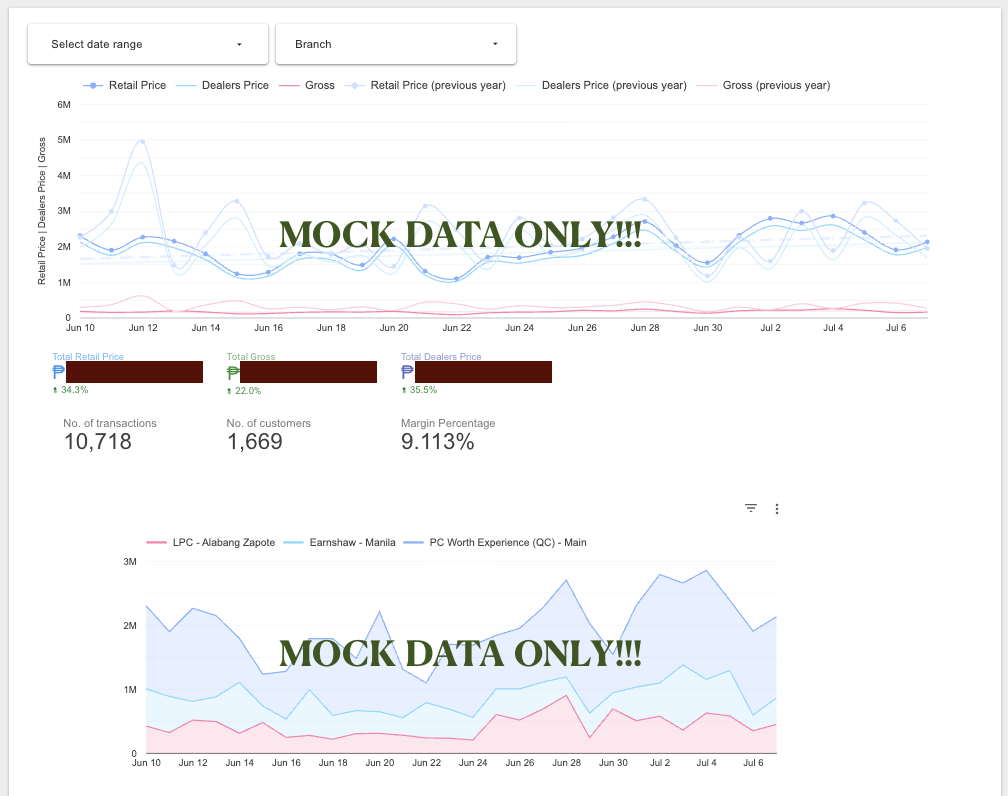Click the 35.5% increase indicator
This screenshot has height=796, width=1008.
click(x=419, y=390)
